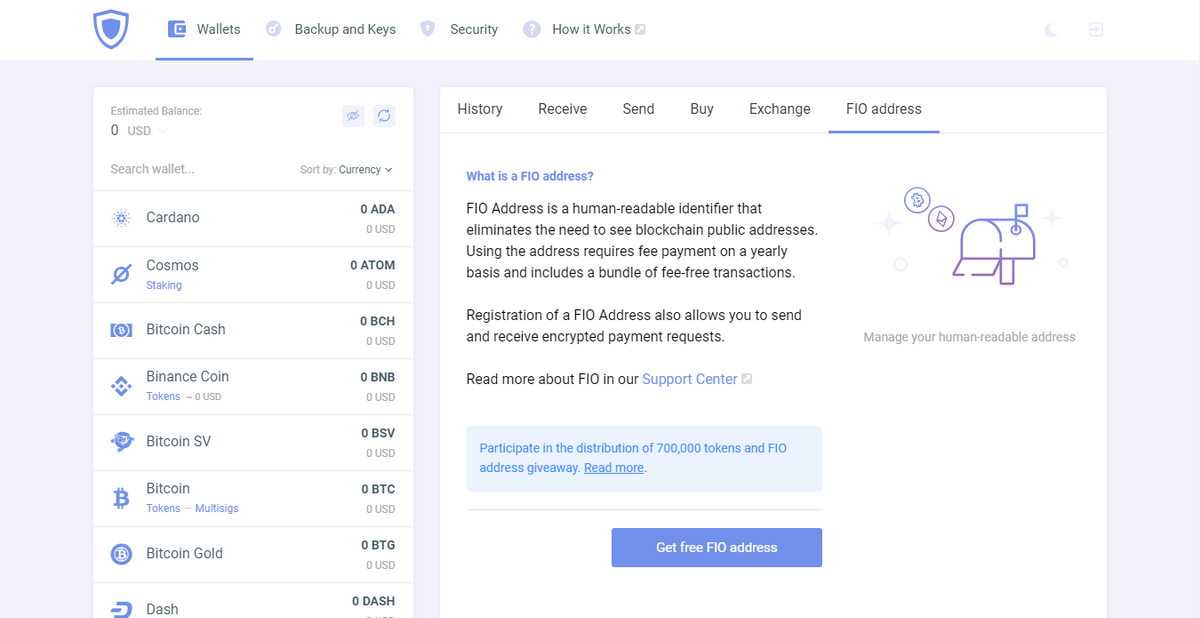This screenshot has width=1200, height=618.
Task: Click the Get free FIO address button
Action: [x=717, y=548]
